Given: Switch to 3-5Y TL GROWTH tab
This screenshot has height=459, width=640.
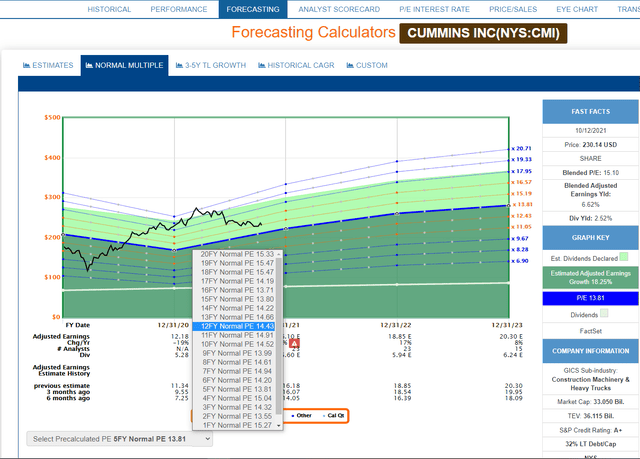Looking at the screenshot, I should [211, 65].
